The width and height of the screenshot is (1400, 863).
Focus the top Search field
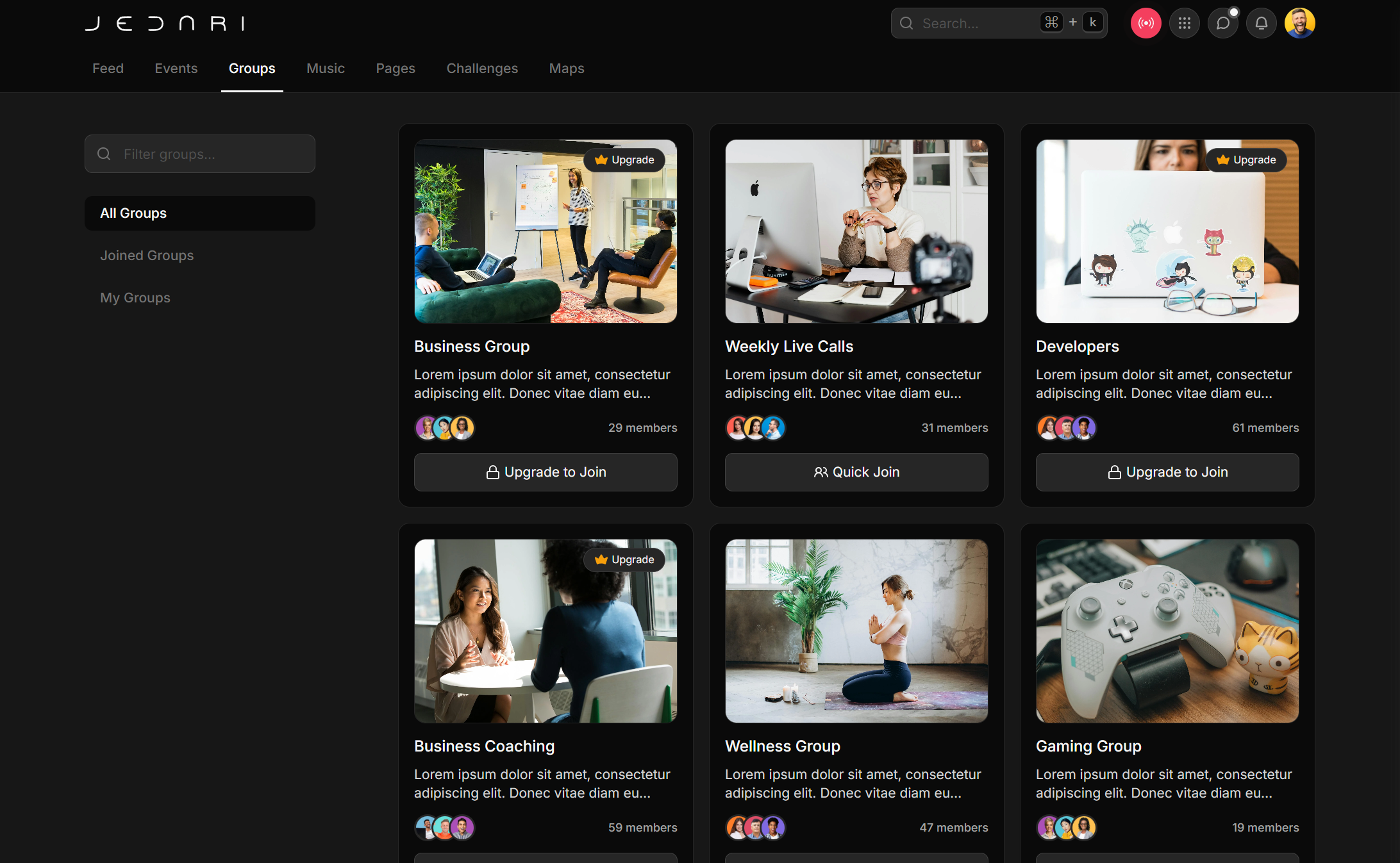click(x=999, y=23)
